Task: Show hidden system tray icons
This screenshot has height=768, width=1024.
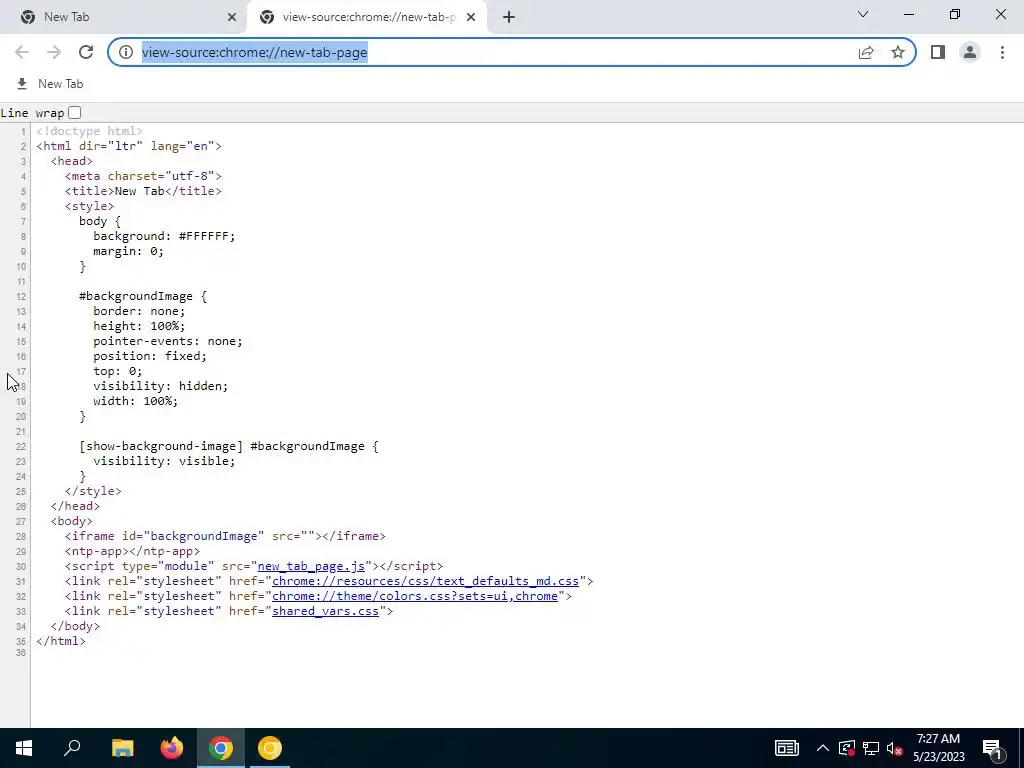Action: [823, 748]
